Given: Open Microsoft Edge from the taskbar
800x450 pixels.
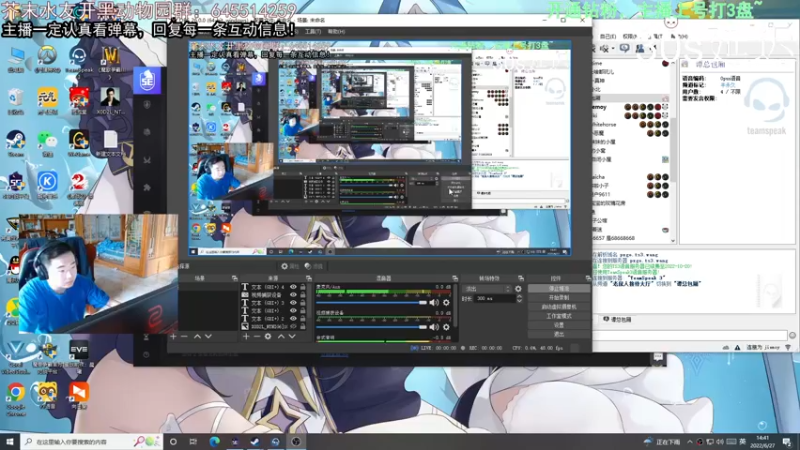Looking at the screenshot, I should click(214, 441).
